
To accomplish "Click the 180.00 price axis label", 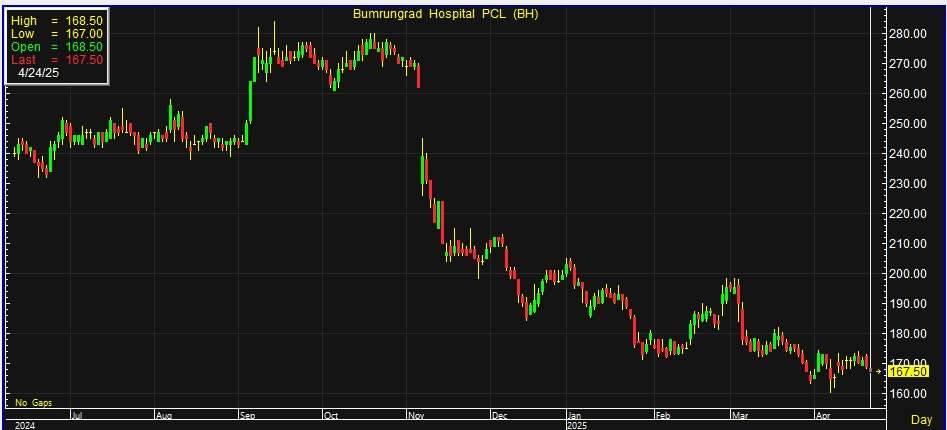I will [908, 334].
